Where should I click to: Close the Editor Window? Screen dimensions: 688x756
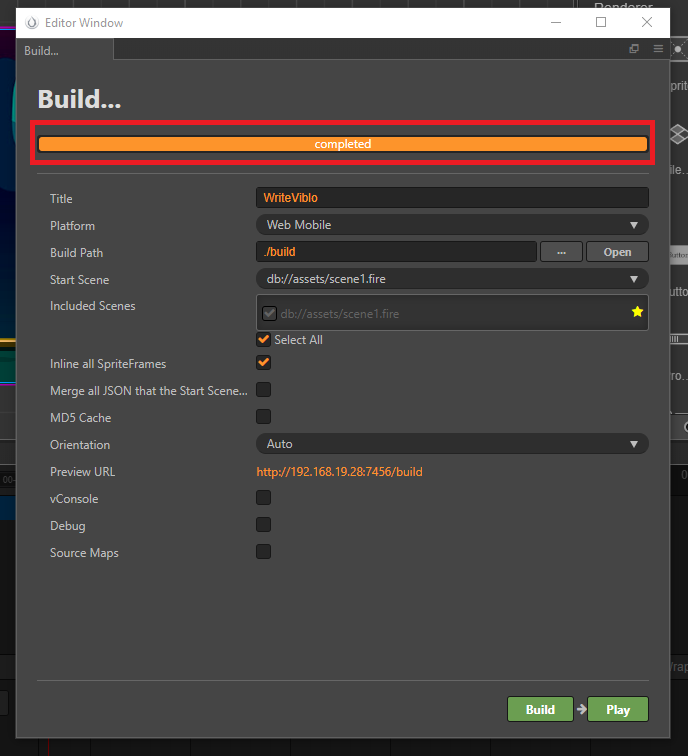[x=647, y=22]
